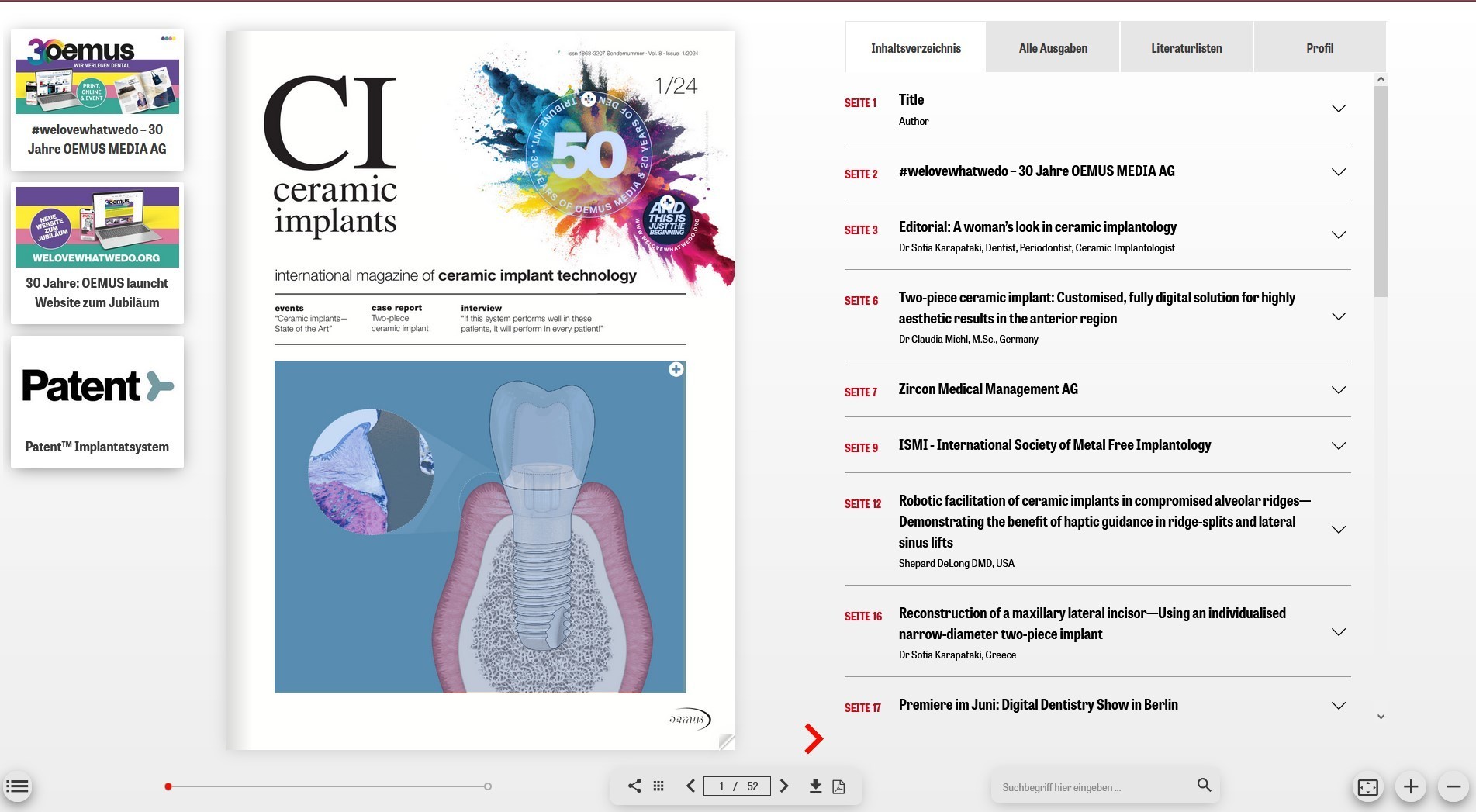Zoom out with the minus button
The image size is (1476, 812).
[x=1454, y=787]
